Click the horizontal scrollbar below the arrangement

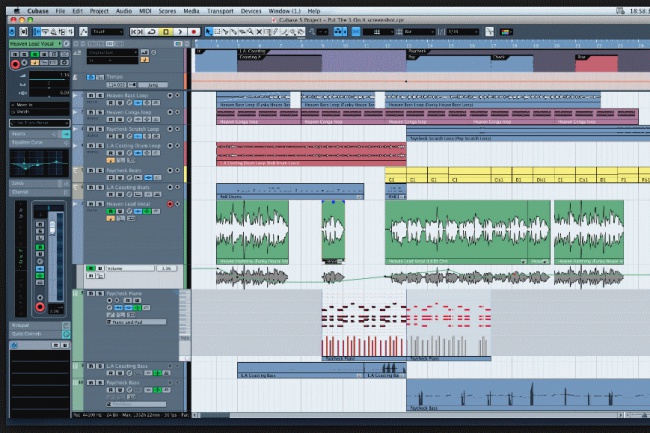coord(408,415)
